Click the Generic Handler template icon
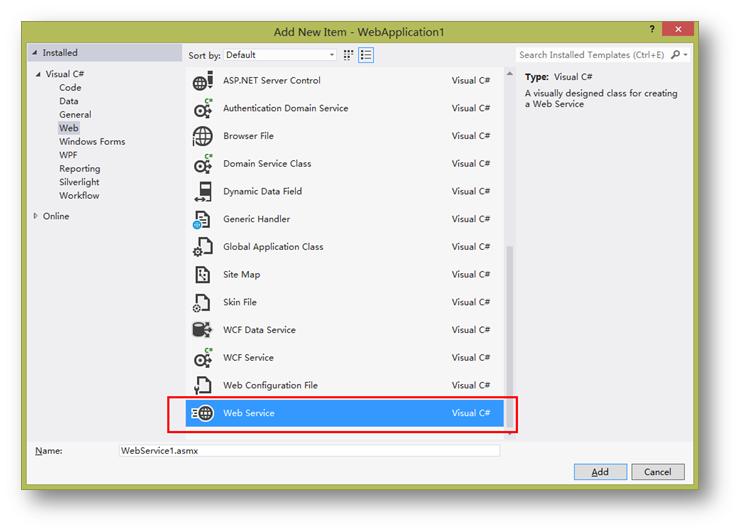 202,219
